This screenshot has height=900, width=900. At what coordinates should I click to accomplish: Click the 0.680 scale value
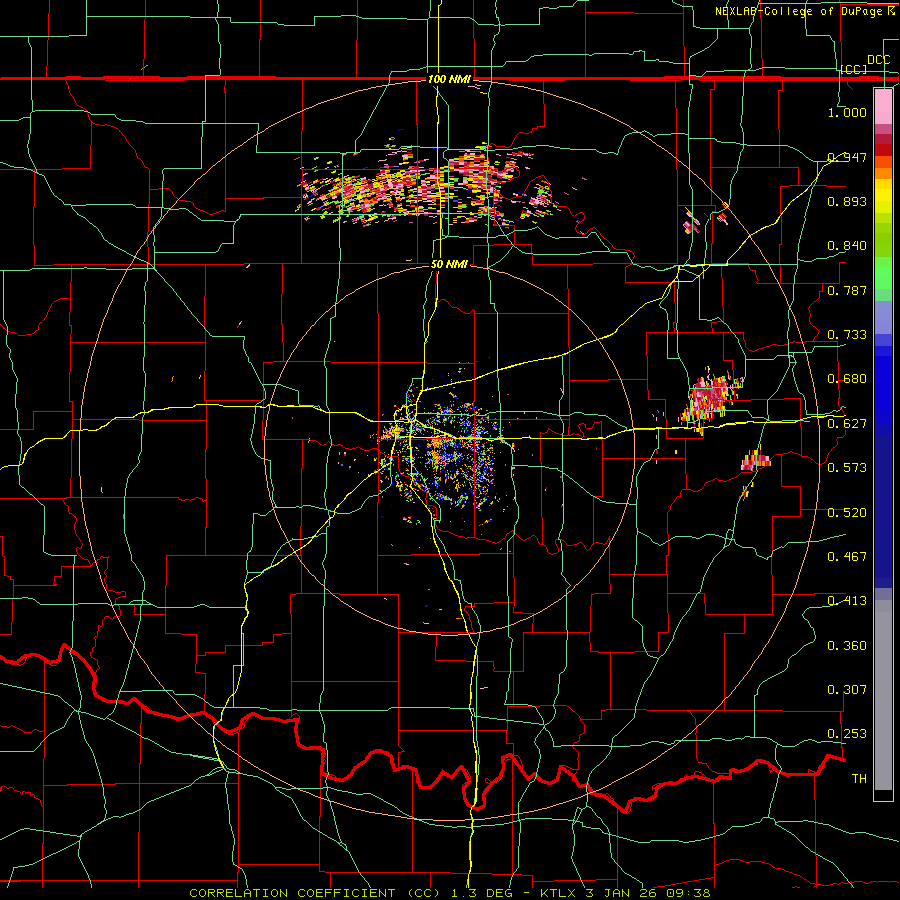pos(847,379)
